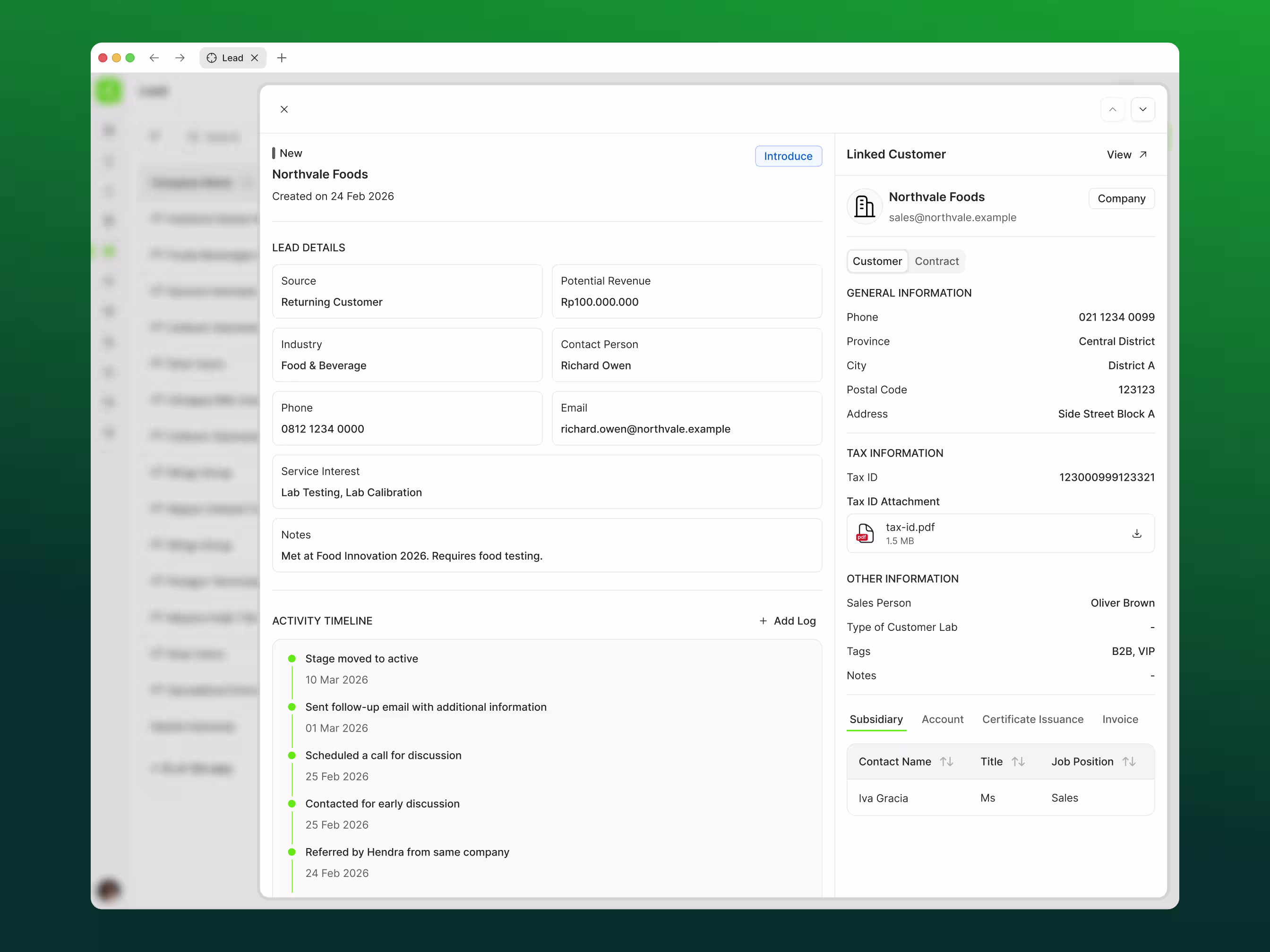Viewport: 1270px width, 952px height.
Task: Click Referred by Hendra timeline entry
Action: pos(407,852)
